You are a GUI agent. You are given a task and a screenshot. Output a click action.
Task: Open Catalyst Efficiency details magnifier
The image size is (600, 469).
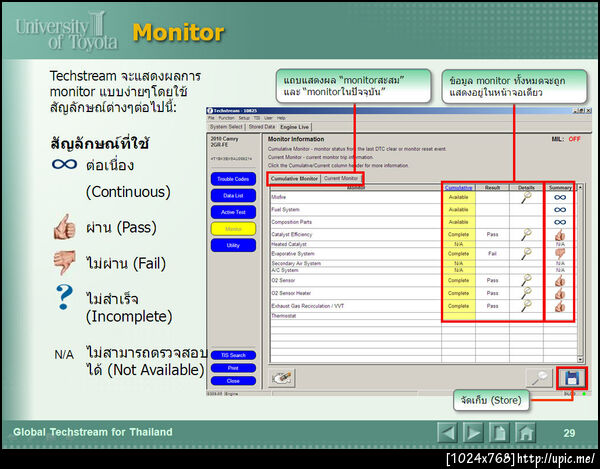(527, 234)
